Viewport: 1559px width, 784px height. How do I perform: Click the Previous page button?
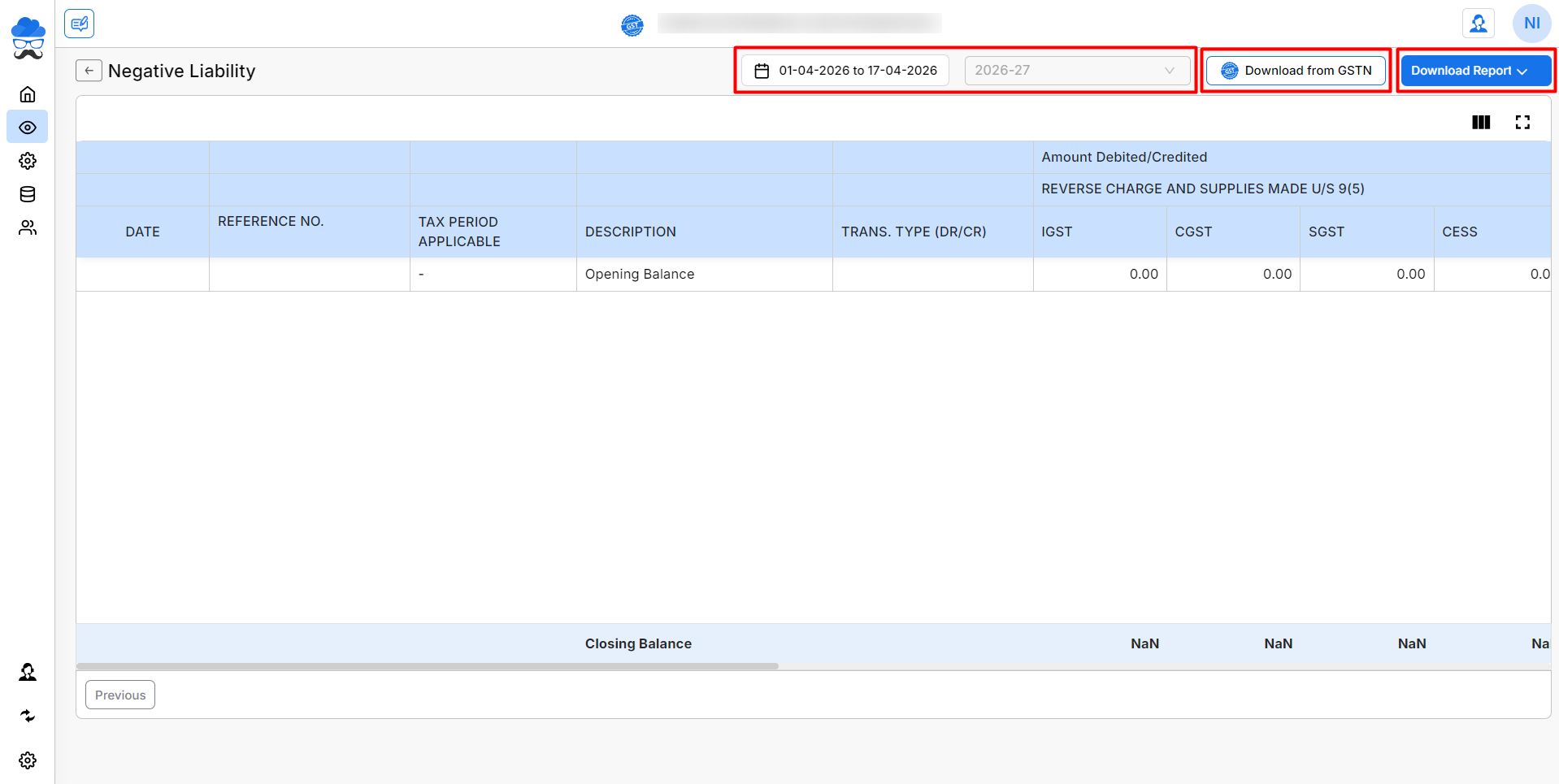(120, 695)
